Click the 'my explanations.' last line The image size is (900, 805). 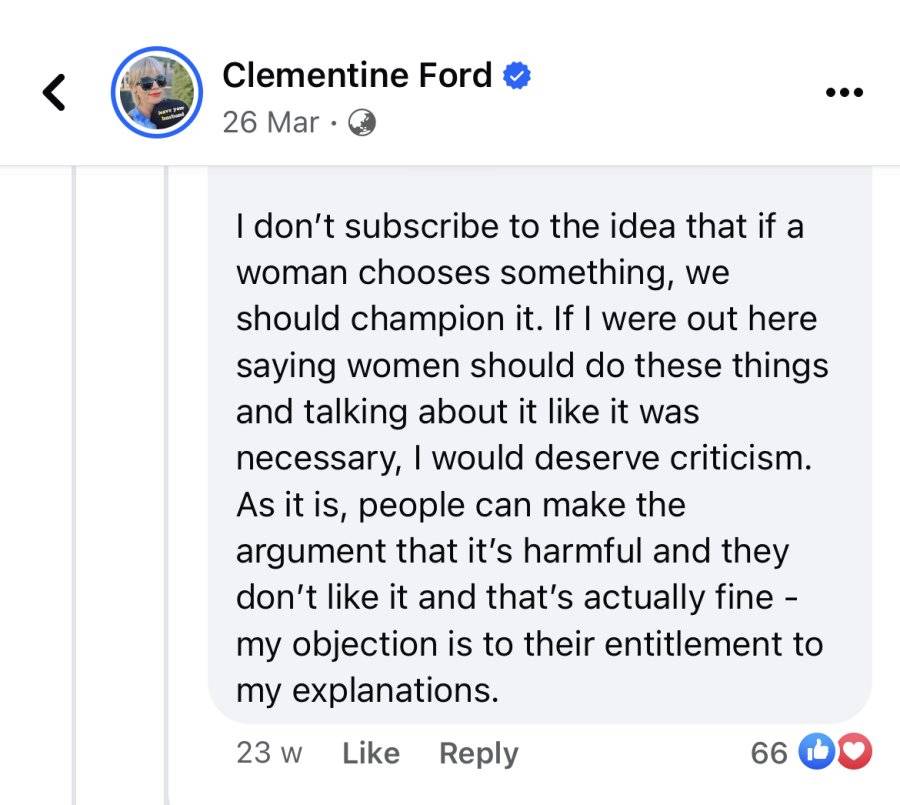click(367, 691)
